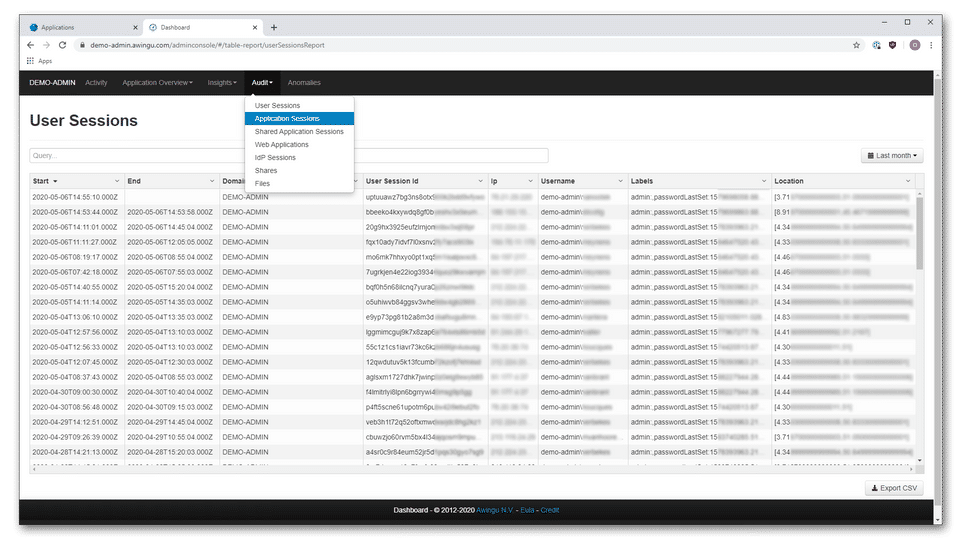Select start time 2020-05-06T14:55:10.000Z
This screenshot has width=960, height=540.
[75, 197]
